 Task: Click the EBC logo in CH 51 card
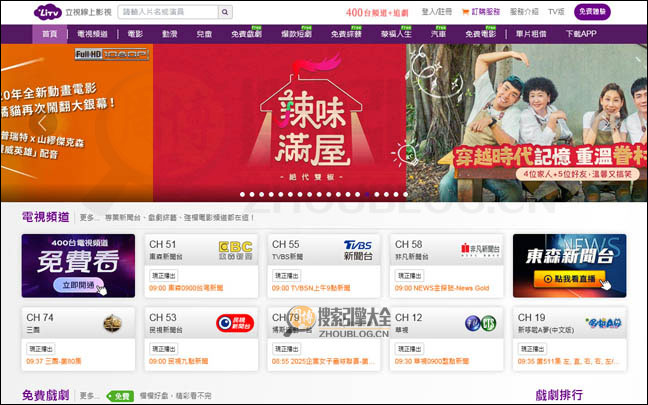click(236, 250)
